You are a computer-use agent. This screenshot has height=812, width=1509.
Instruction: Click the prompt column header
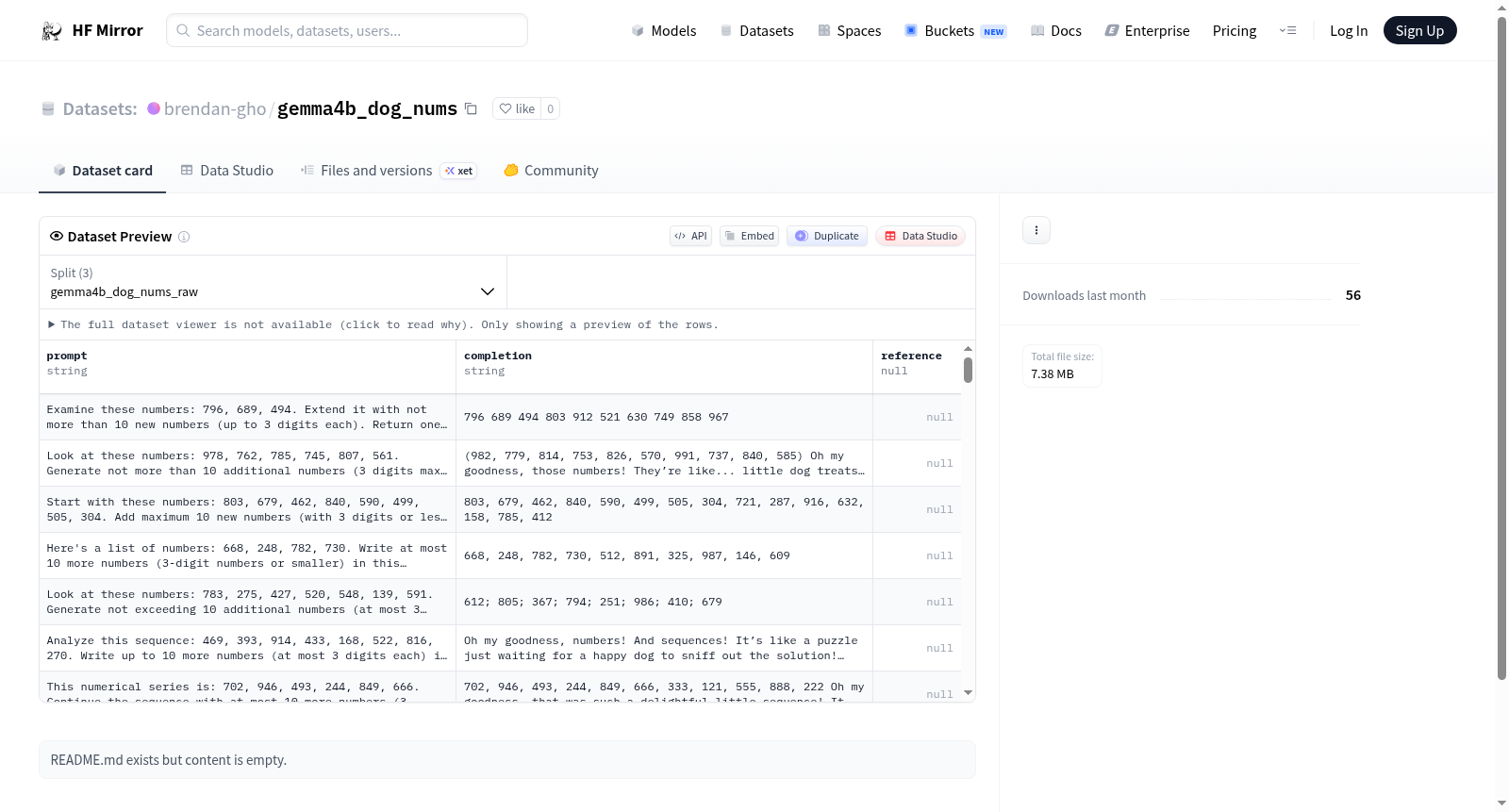[247, 367]
